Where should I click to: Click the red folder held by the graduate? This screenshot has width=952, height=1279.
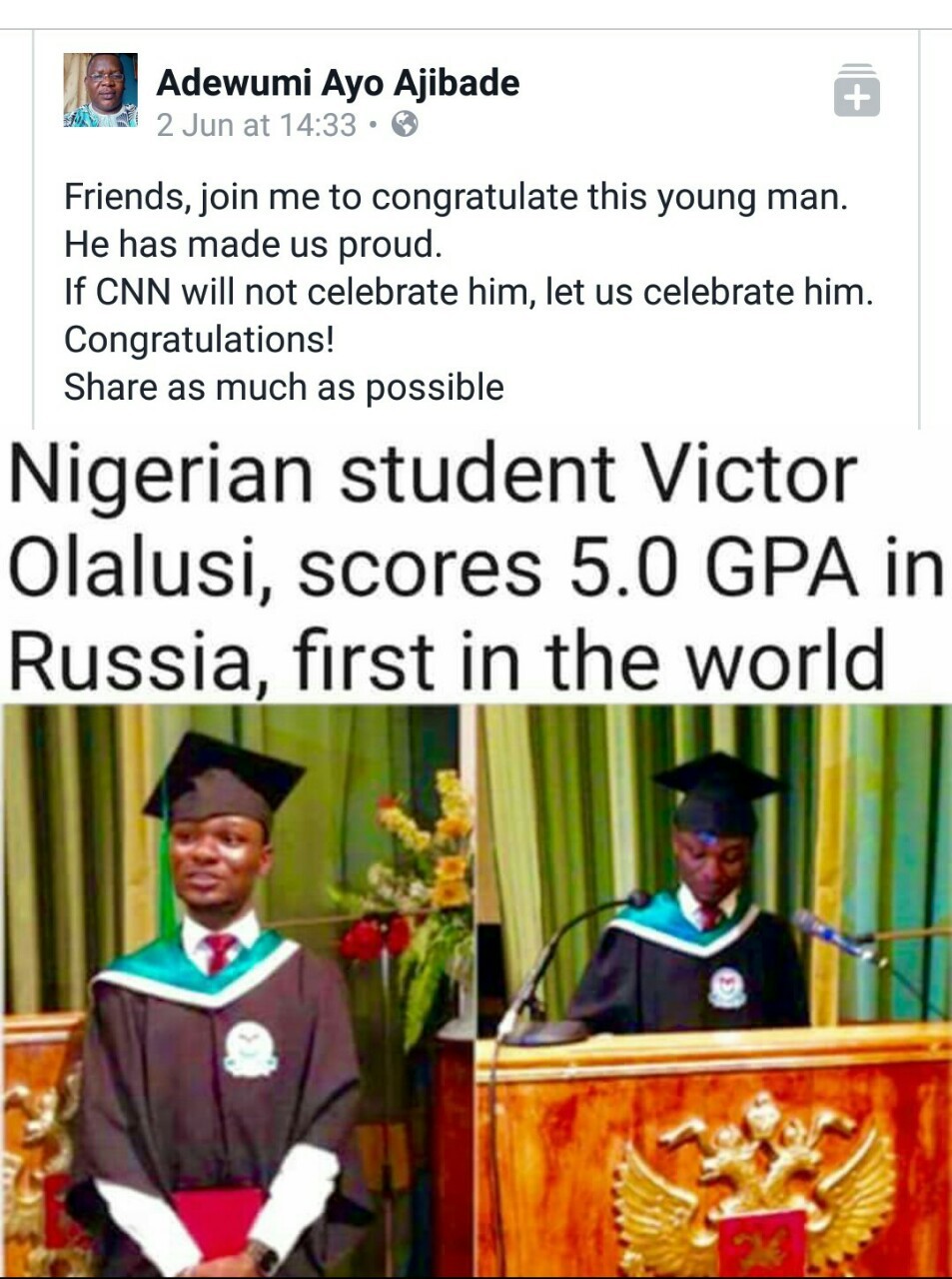(x=214, y=1221)
